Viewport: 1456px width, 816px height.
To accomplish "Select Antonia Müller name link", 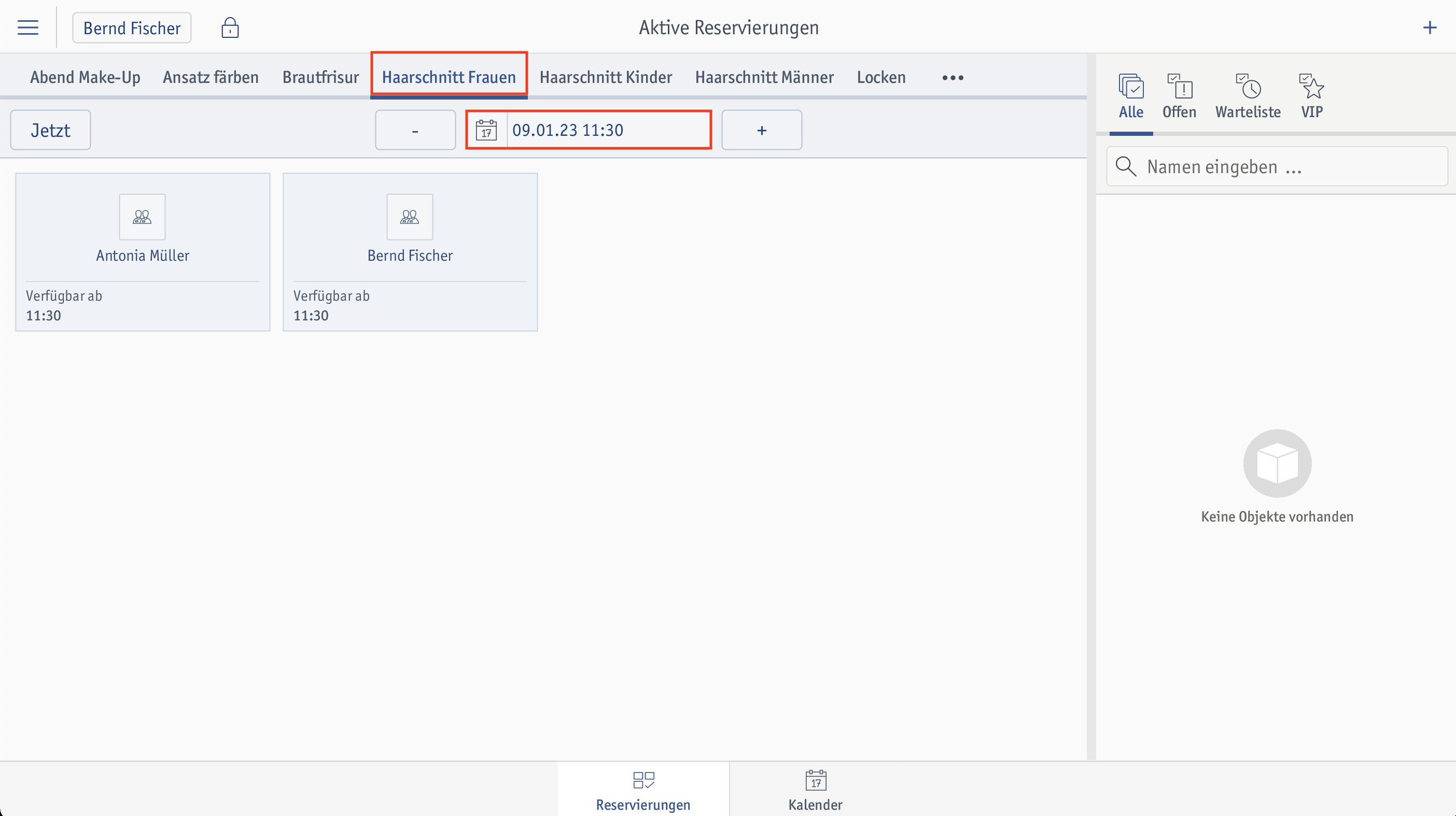I will coord(143,256).
